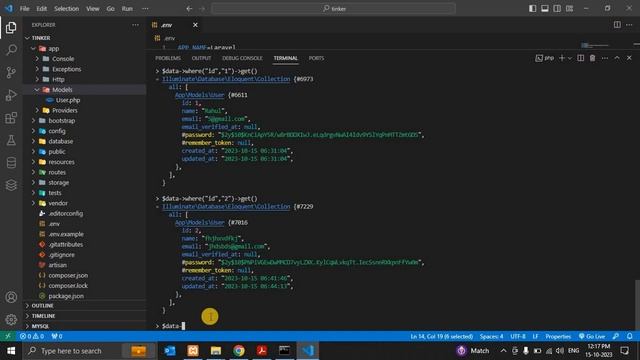Open the .env.example file
Viewport: 640px width, 360px height.
[66, 234]
